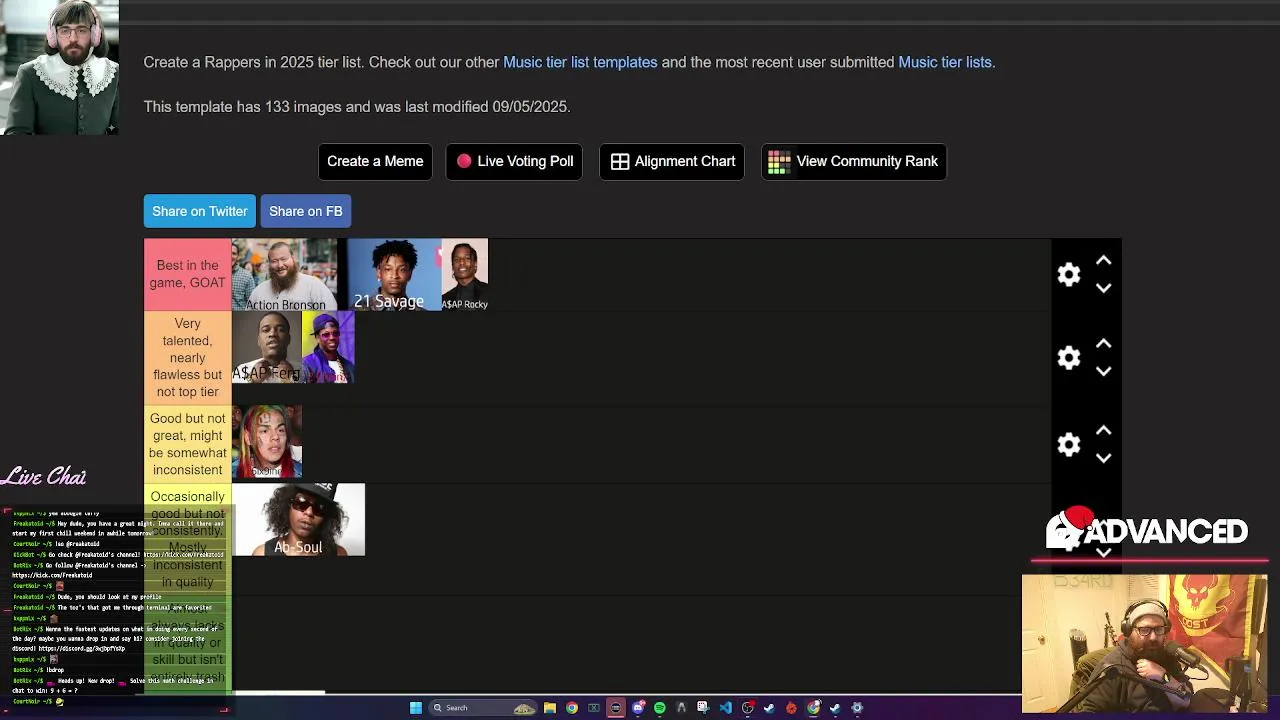
Task: Open Visual Studio Code from taskbar
Action: [x=726, y=708]
